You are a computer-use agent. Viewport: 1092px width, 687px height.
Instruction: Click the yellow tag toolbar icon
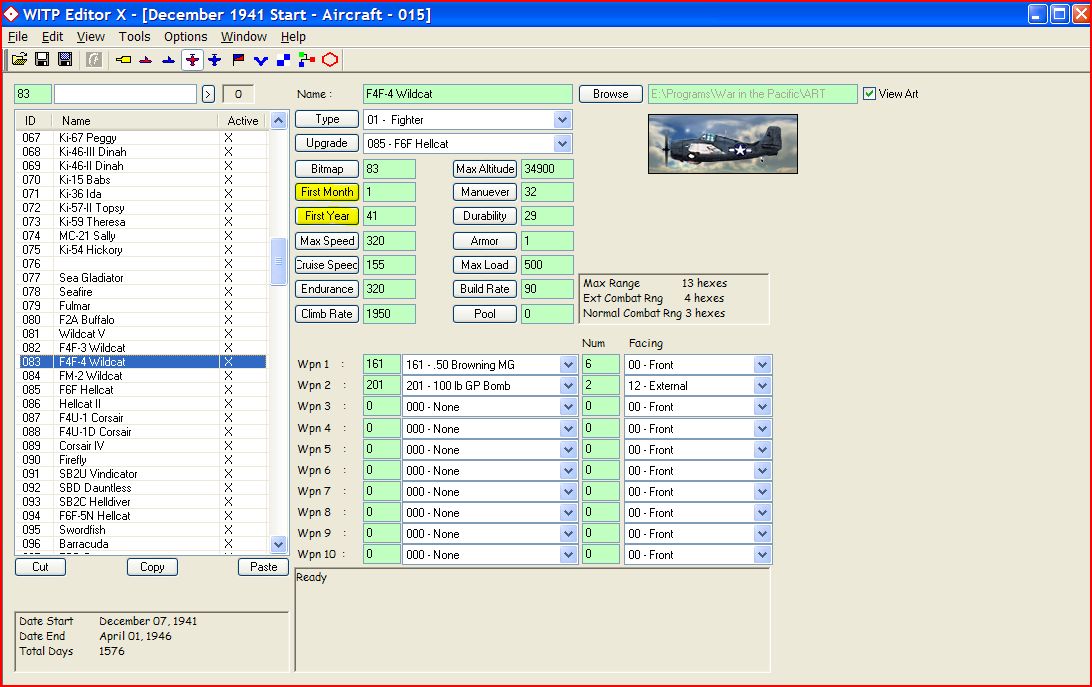click(124, 60)
